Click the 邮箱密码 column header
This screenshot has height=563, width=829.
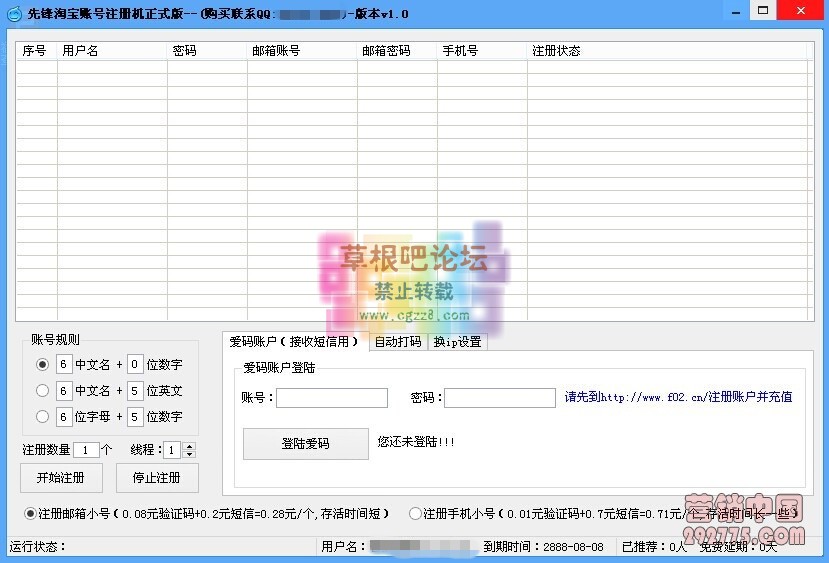397,51
